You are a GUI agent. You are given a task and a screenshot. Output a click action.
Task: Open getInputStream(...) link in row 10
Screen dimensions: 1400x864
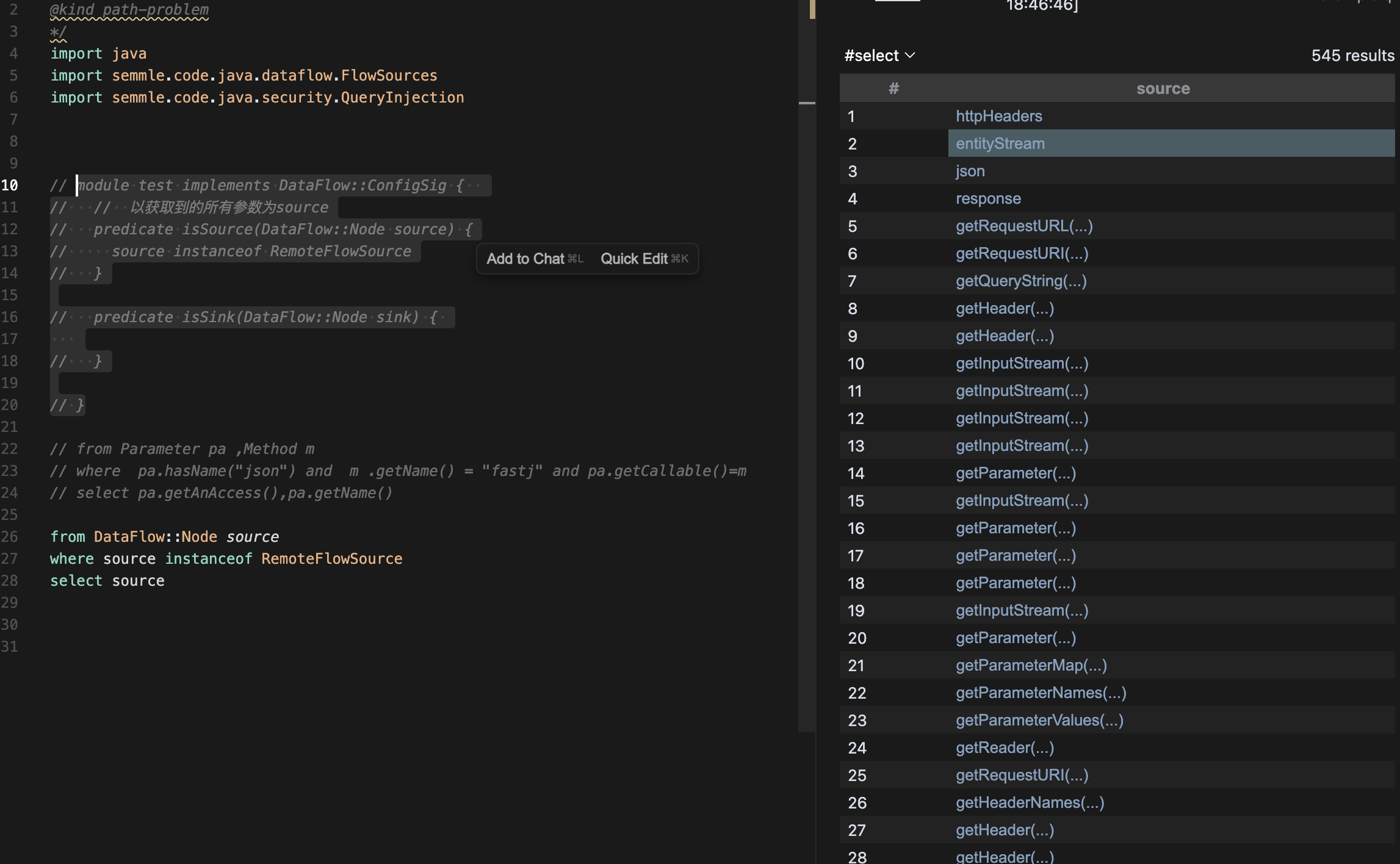1022,363
